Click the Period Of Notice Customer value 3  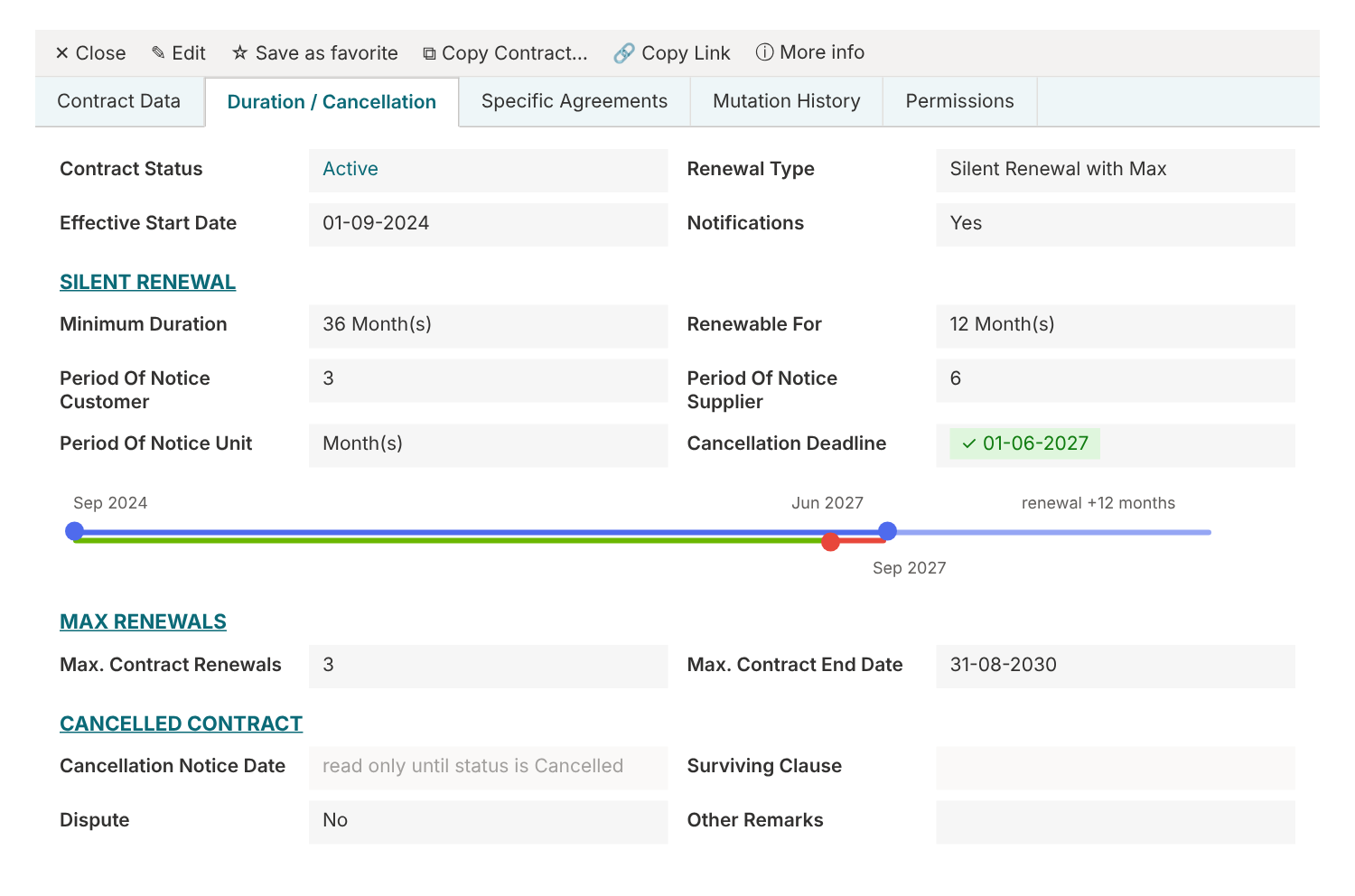[488, 379]
